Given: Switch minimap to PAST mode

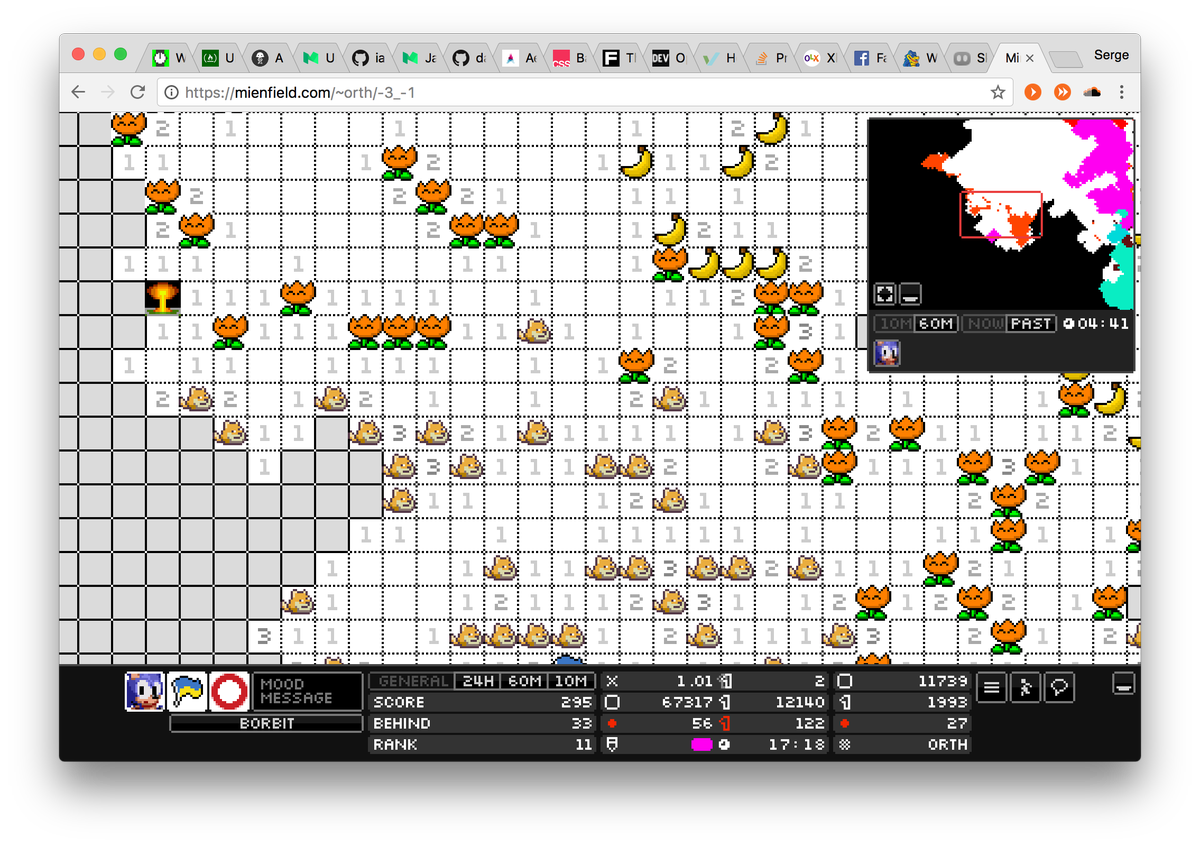Looking at the screenshot, I should pyautogui.click(x=1030, y=324).
